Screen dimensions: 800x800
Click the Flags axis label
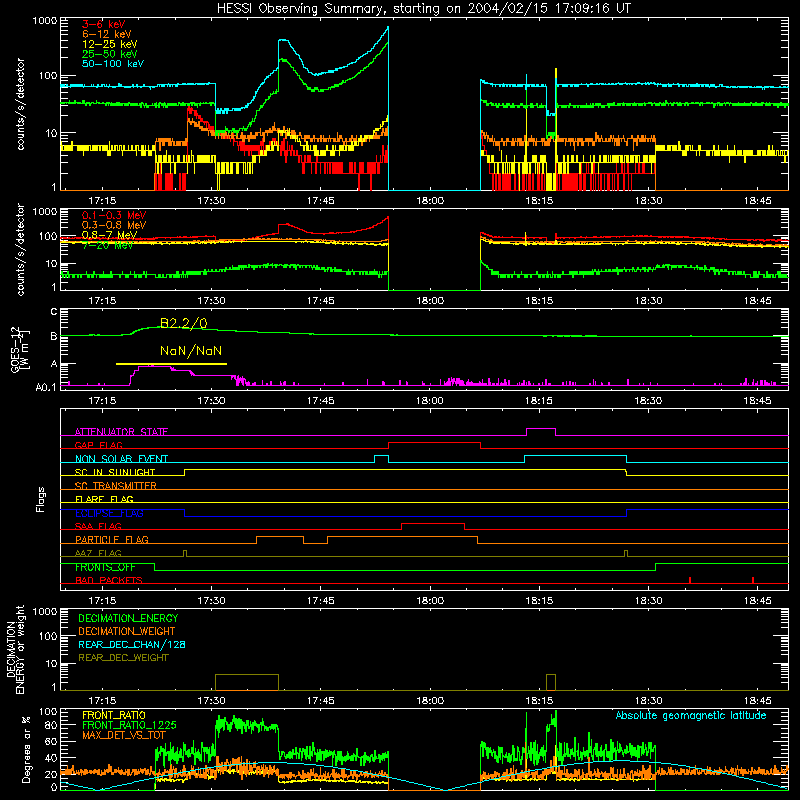pos(41,499)
